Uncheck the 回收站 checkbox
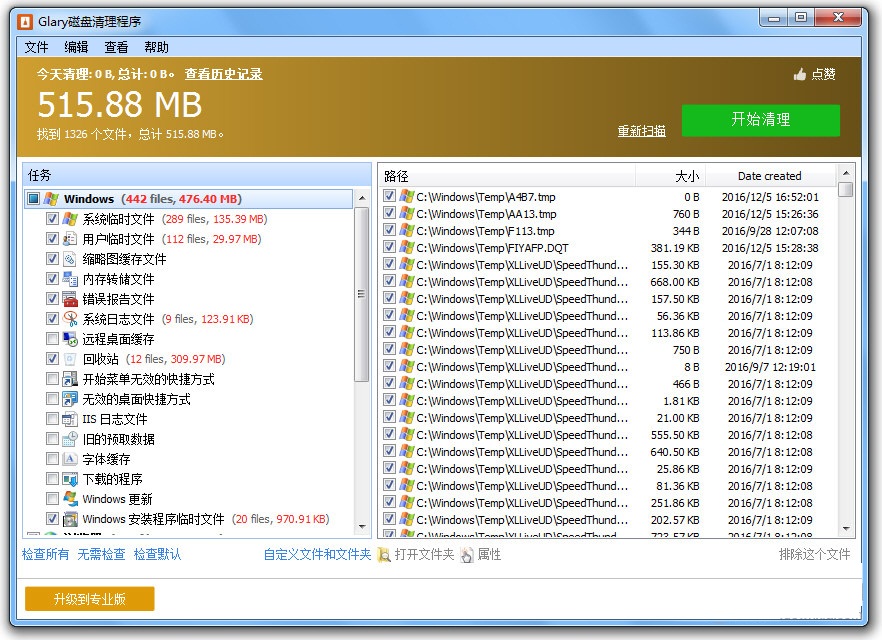Viewport: 882px width, 640px height. point(52,359)
